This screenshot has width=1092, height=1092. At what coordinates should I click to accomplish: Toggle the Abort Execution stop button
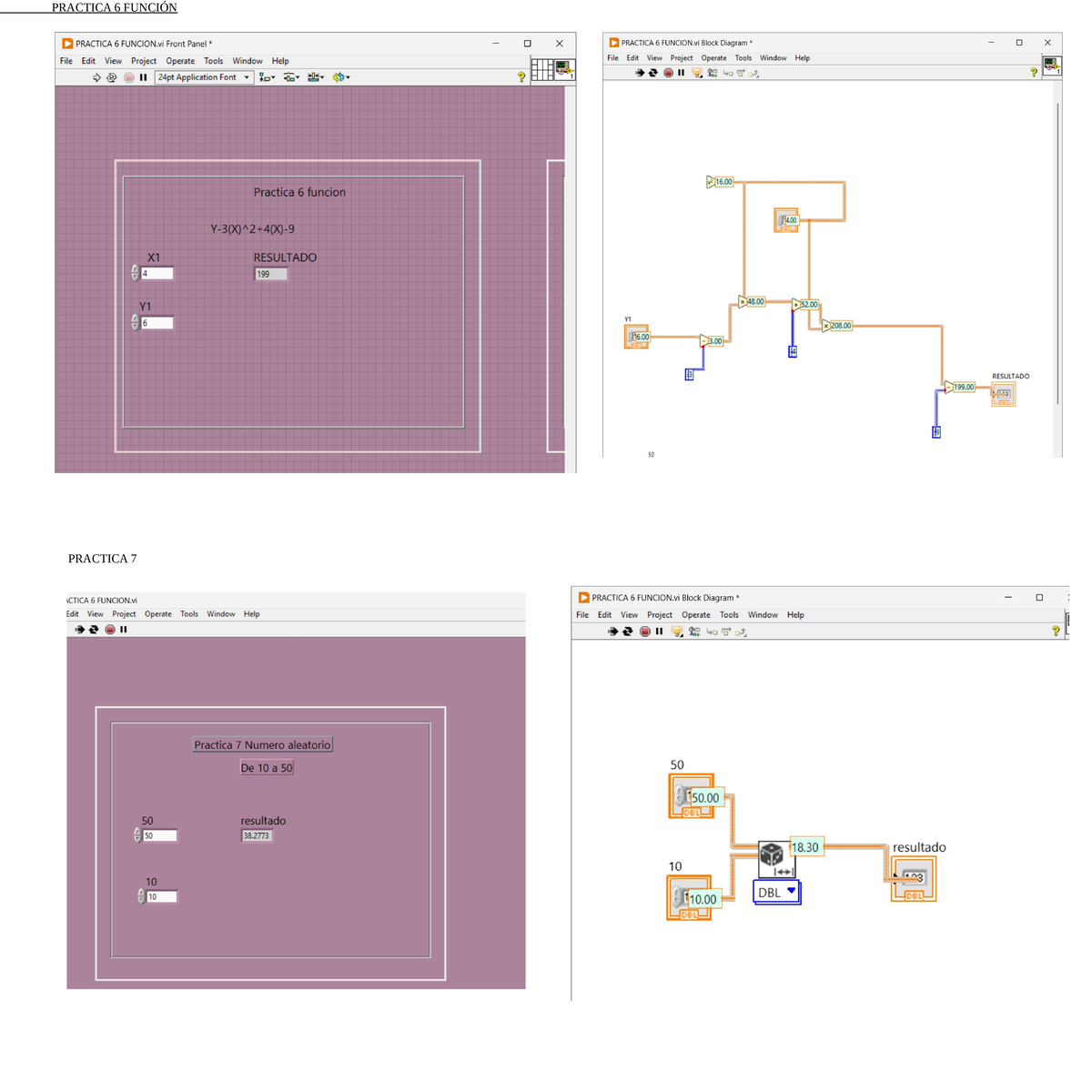click(x=669, y=73)
